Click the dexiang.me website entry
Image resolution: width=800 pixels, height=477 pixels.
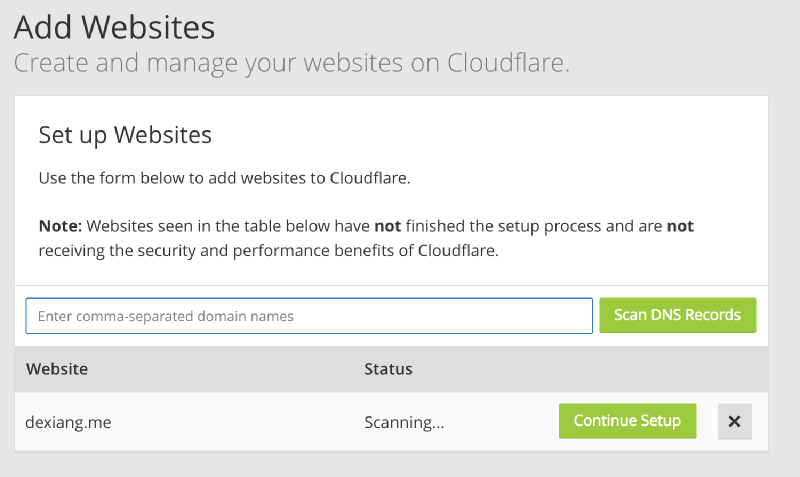[68, 422]
